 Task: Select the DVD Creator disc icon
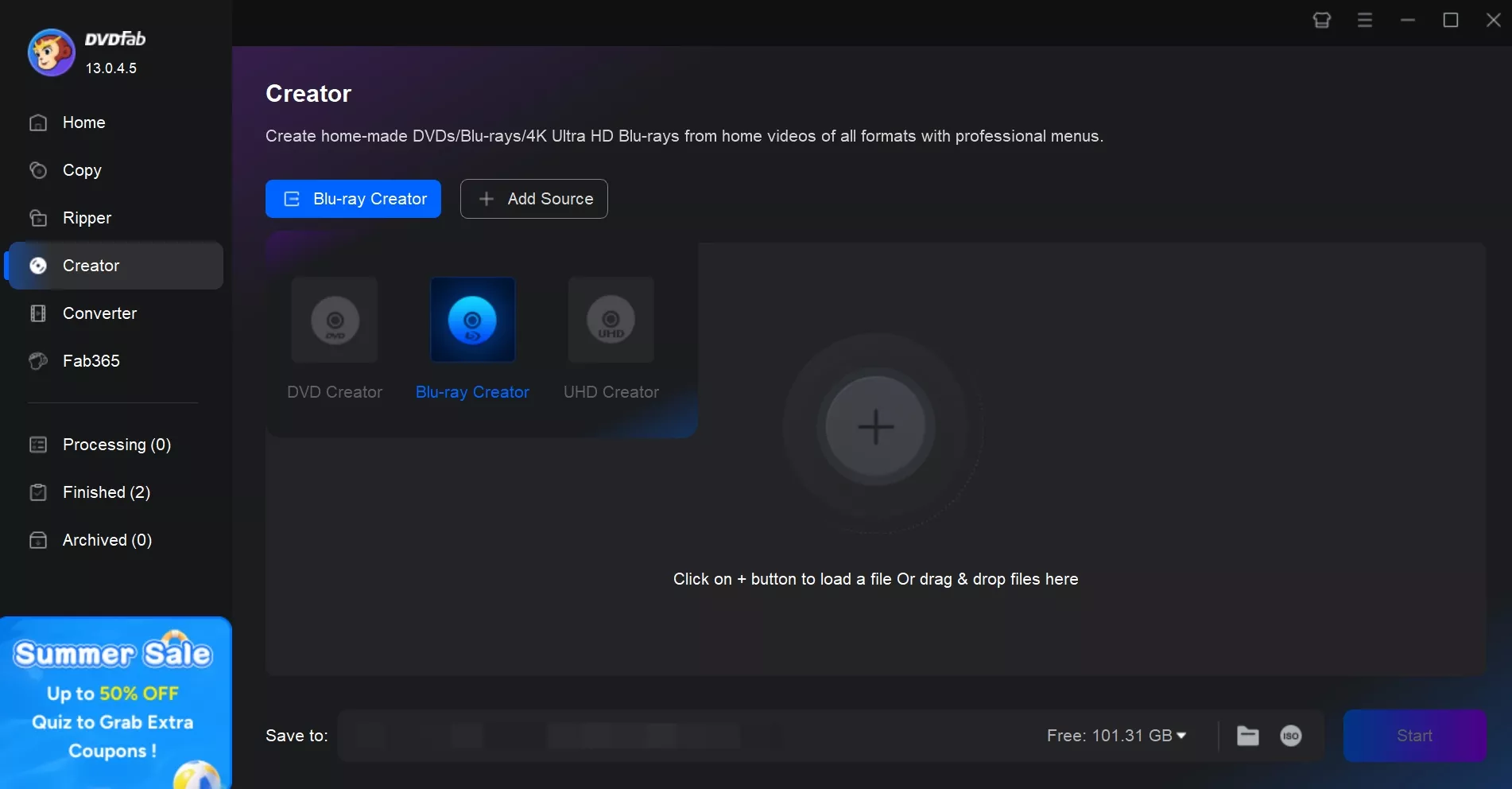click(x=334, y=320)
